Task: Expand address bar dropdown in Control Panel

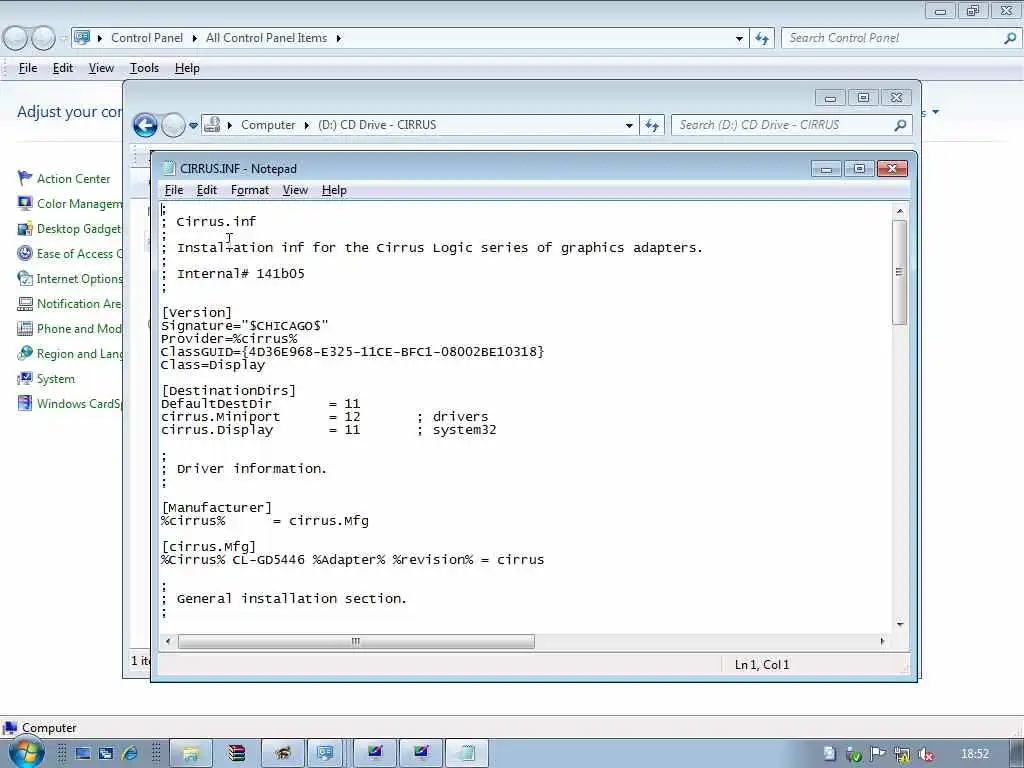Action: [739, 39]
